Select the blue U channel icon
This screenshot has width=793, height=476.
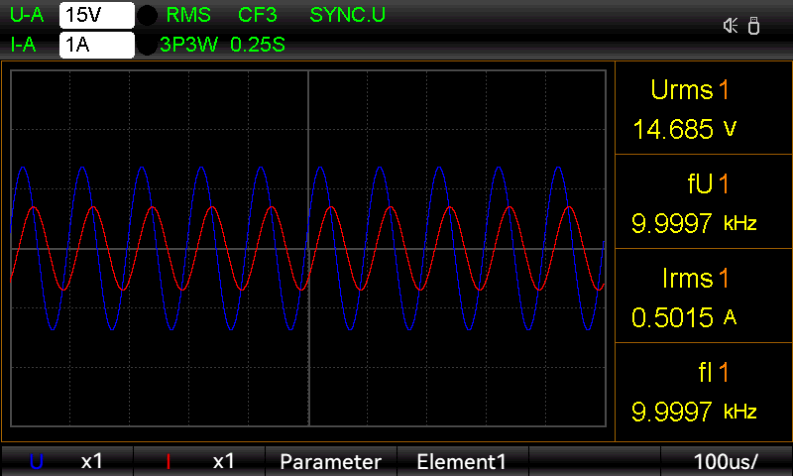point(37,462)
